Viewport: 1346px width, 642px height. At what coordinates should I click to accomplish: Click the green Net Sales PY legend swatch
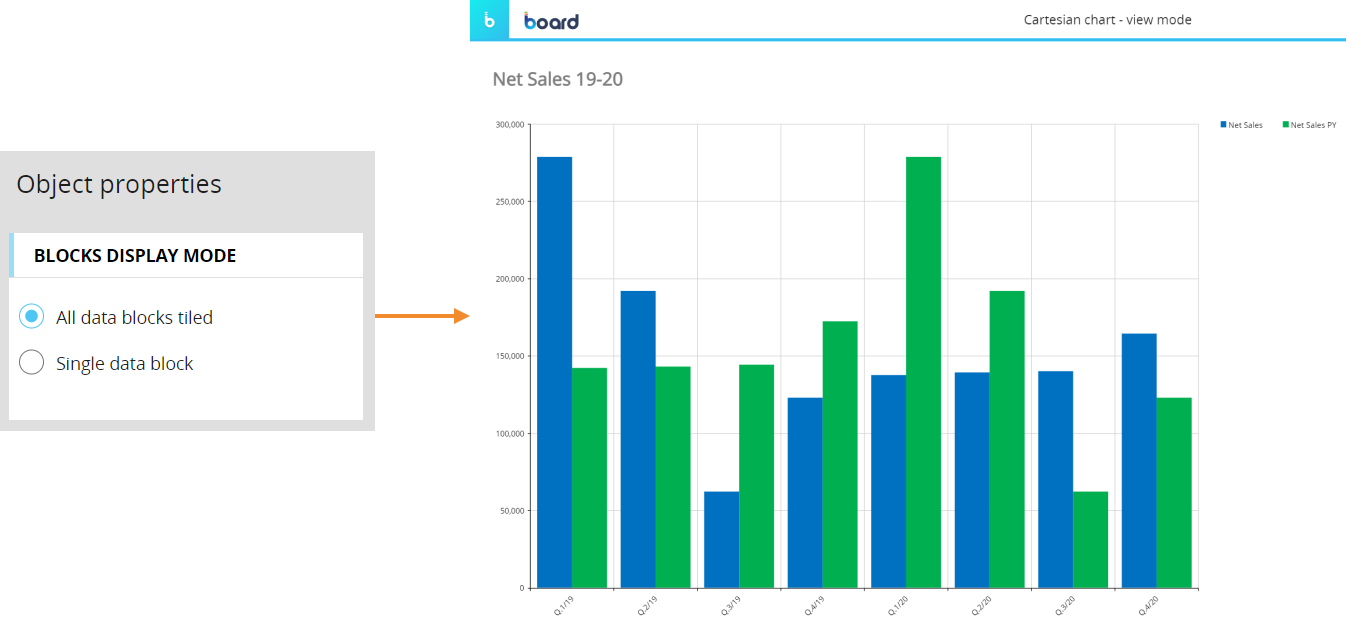(x=1285, y=125)
